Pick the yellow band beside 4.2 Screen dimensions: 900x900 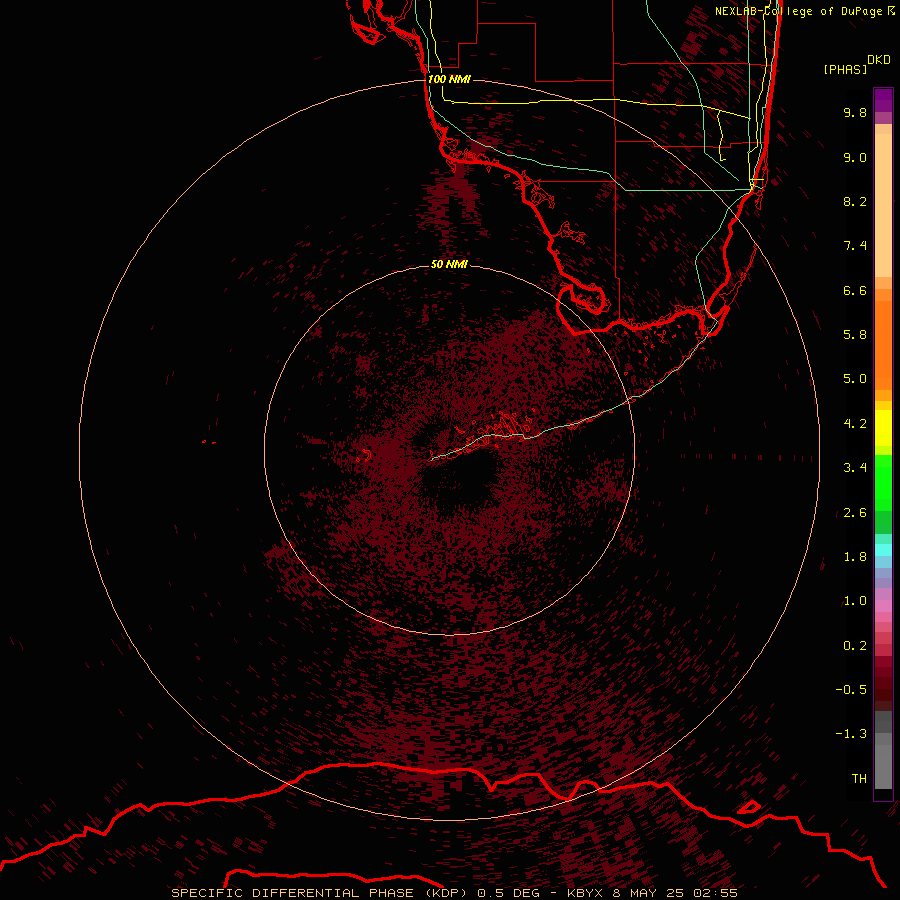883,428
